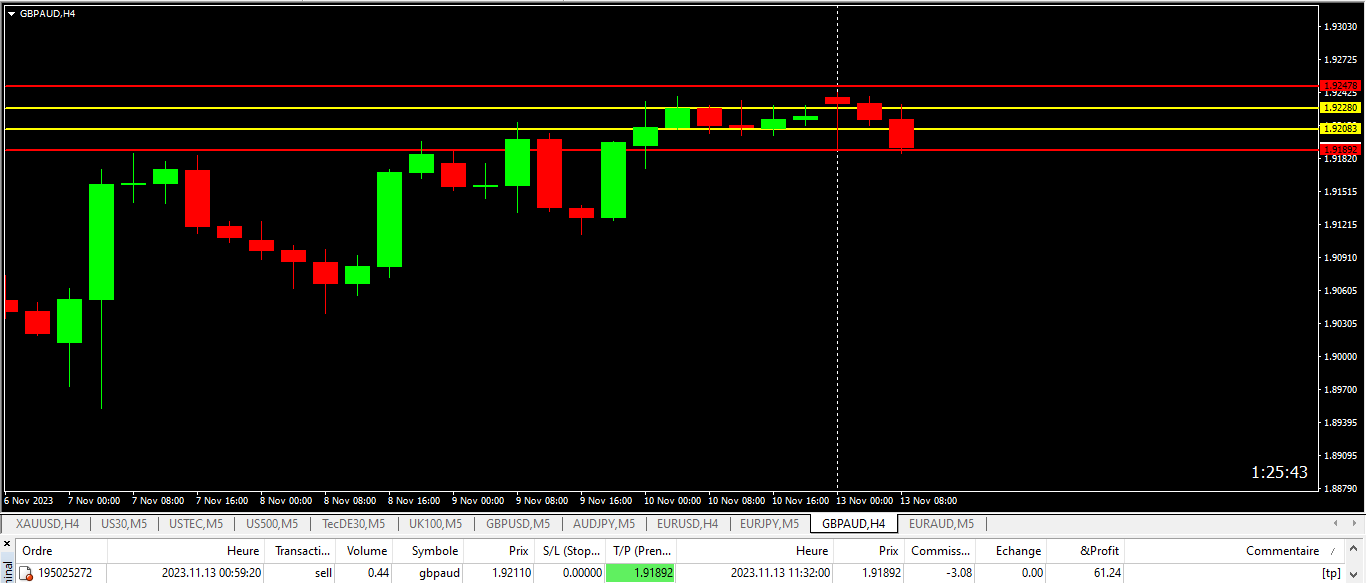Sort by the first Heure column header
Viewport: 1366px width, 583px height.
185,551
